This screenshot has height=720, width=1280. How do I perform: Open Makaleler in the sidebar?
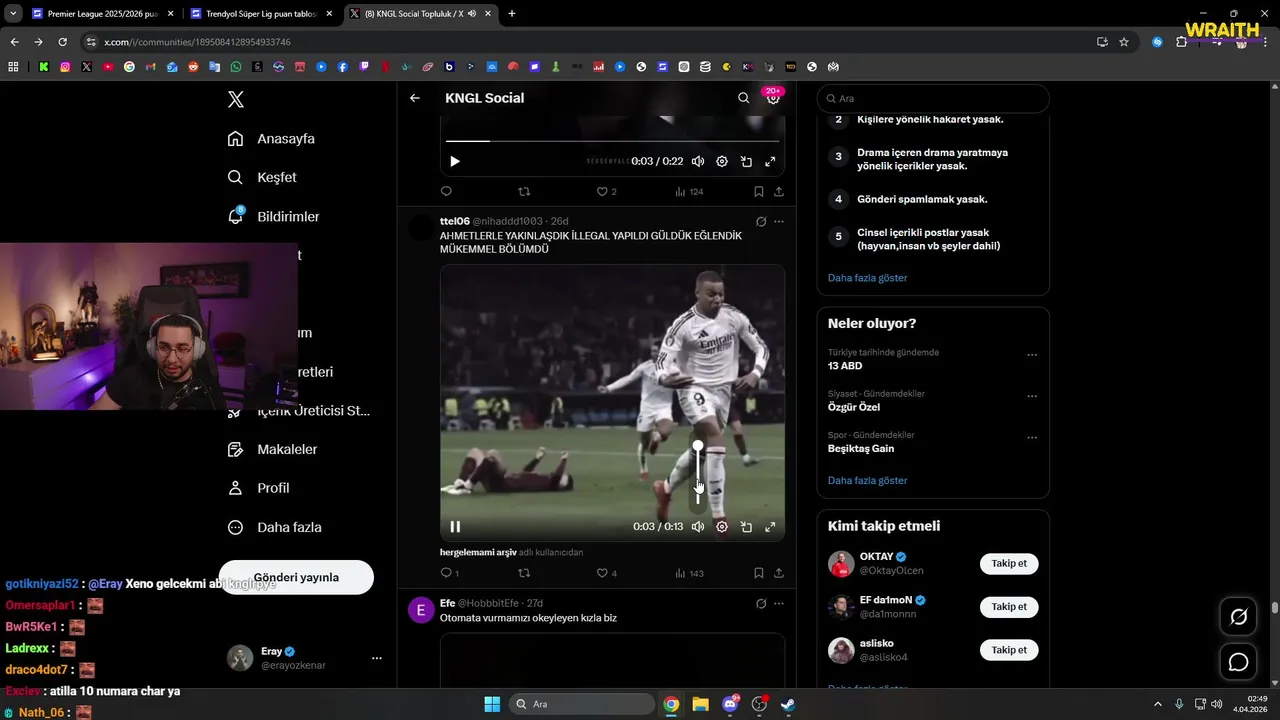(x=272, y=449)
